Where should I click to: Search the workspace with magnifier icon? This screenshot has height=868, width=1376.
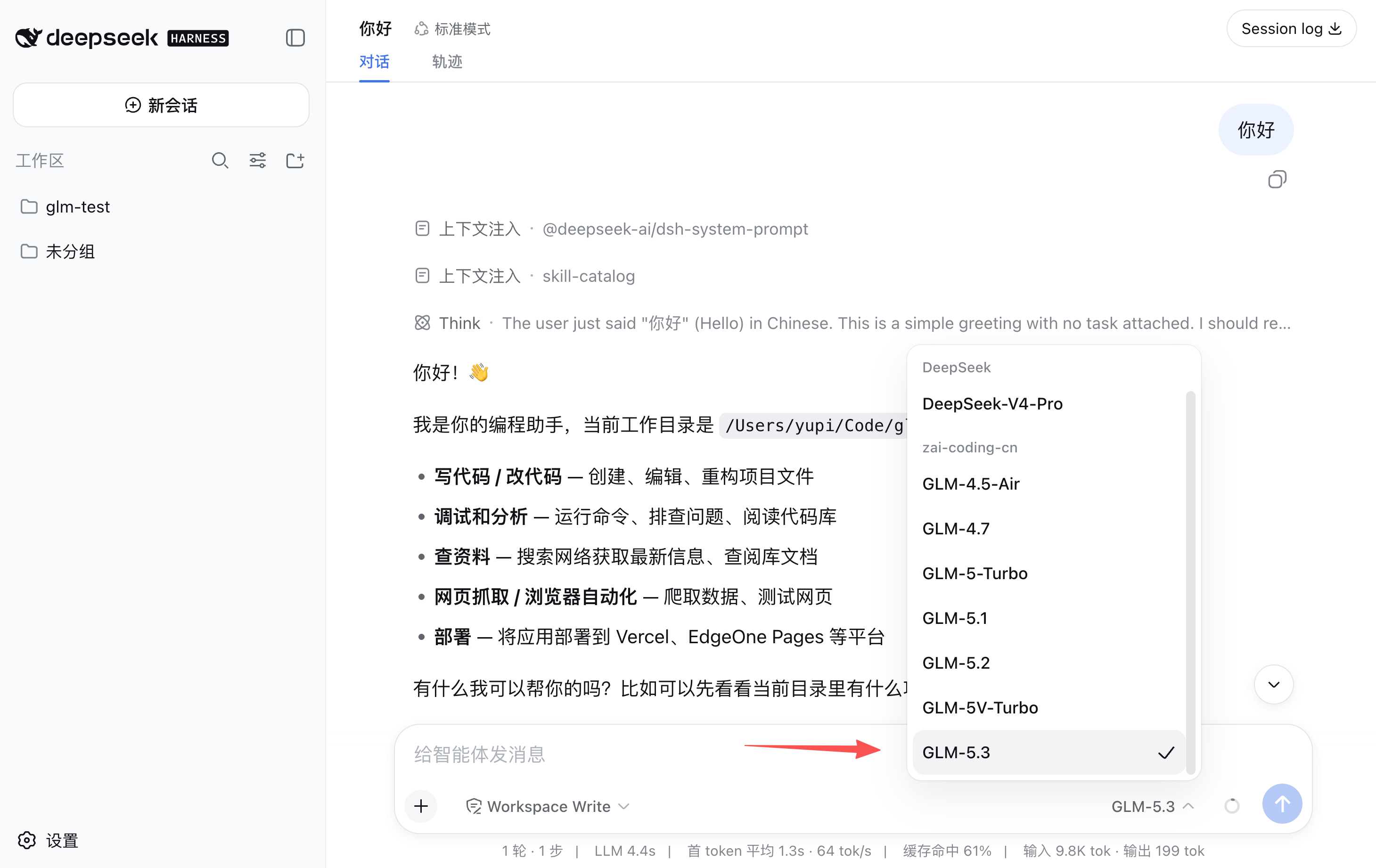coord(220,161)
